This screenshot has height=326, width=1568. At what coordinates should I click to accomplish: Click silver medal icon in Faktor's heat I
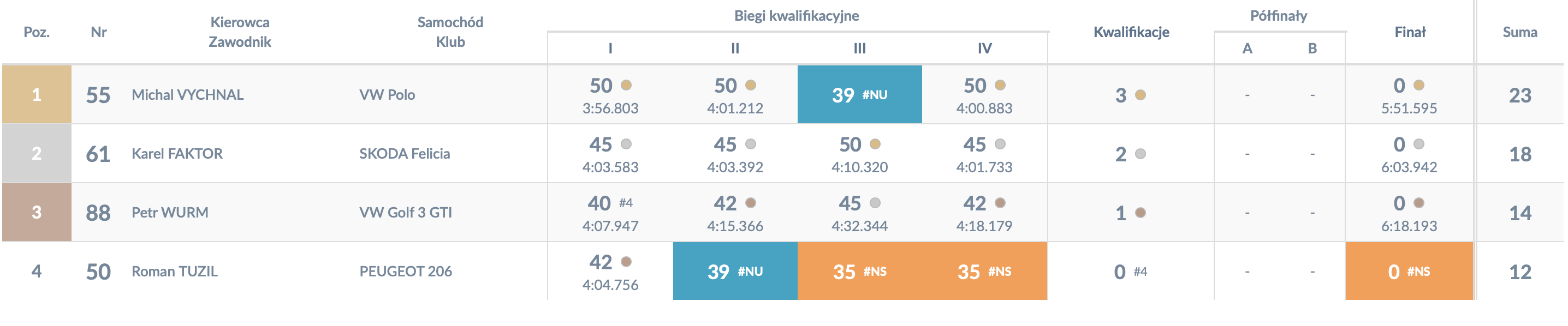pos(626,144)
